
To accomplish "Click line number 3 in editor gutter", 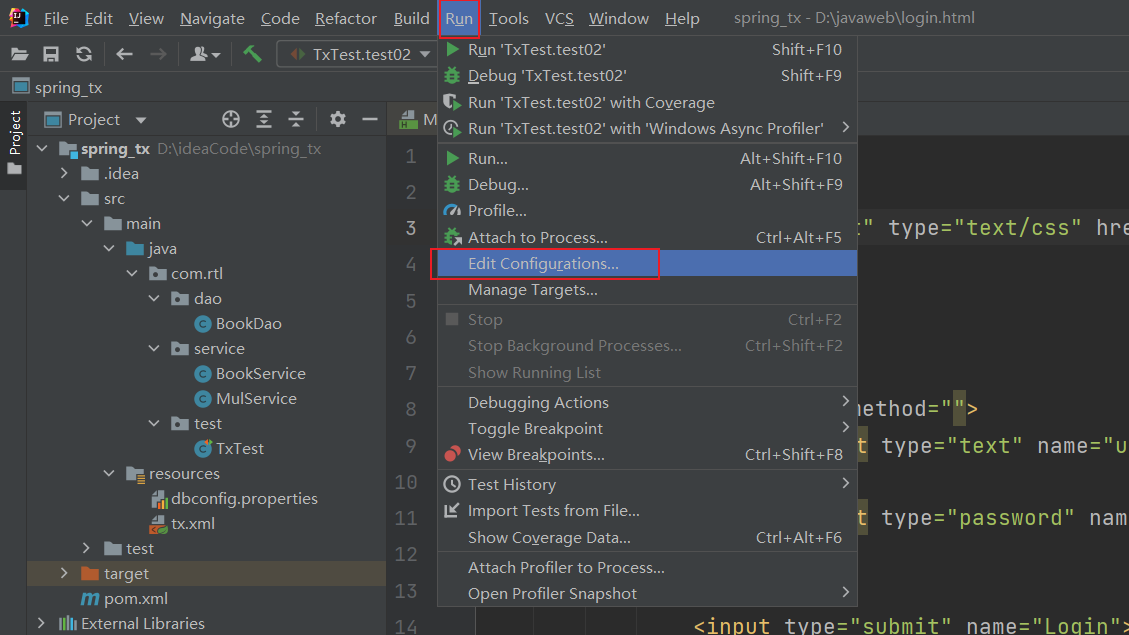I will click(x=410, y=228).
